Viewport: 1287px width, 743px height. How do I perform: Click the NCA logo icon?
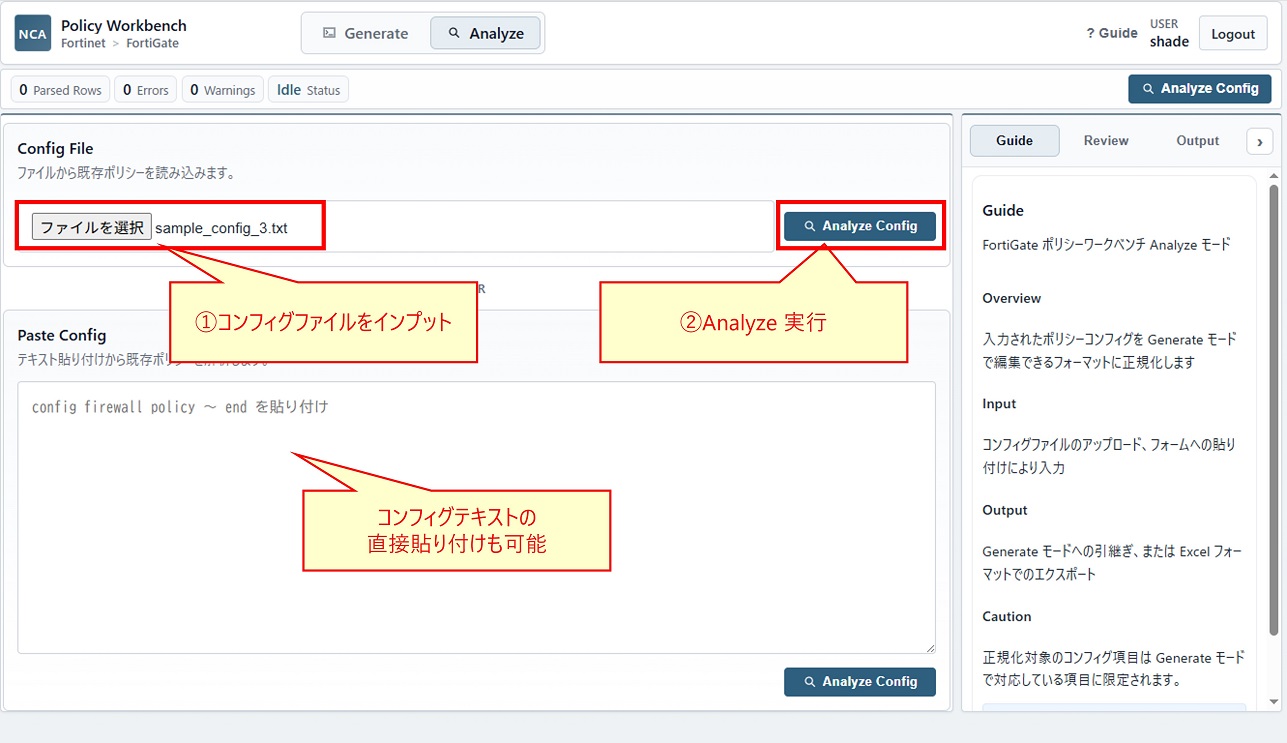pos(33,33)
